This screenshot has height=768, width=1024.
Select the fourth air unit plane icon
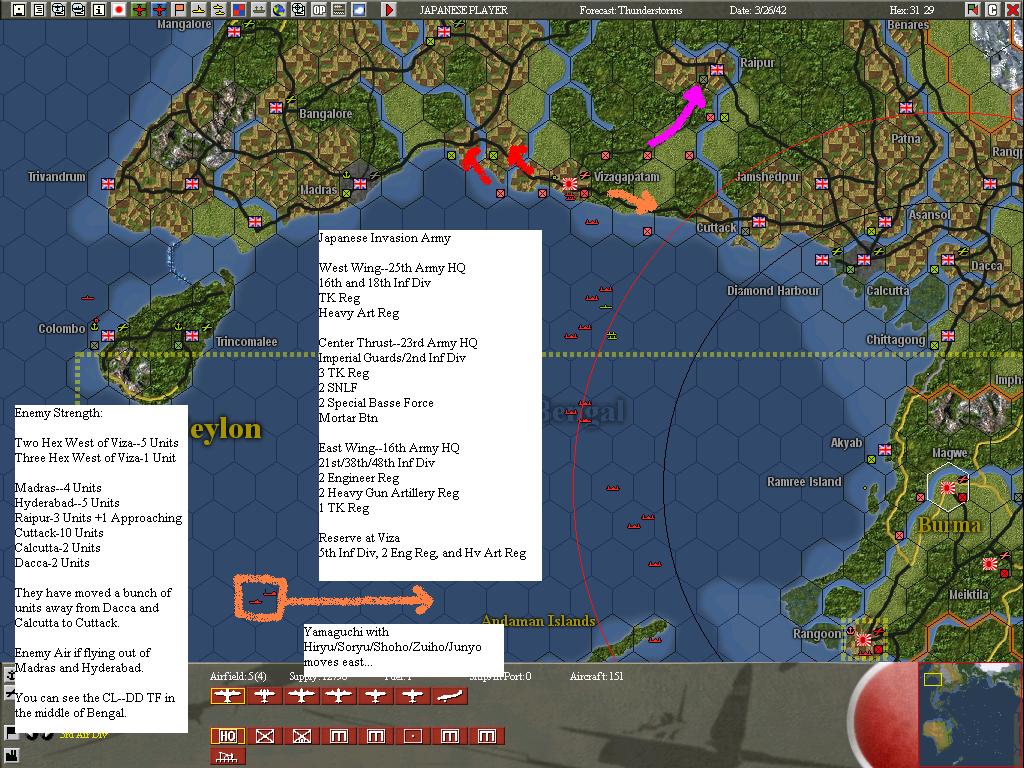pos(338,696)
